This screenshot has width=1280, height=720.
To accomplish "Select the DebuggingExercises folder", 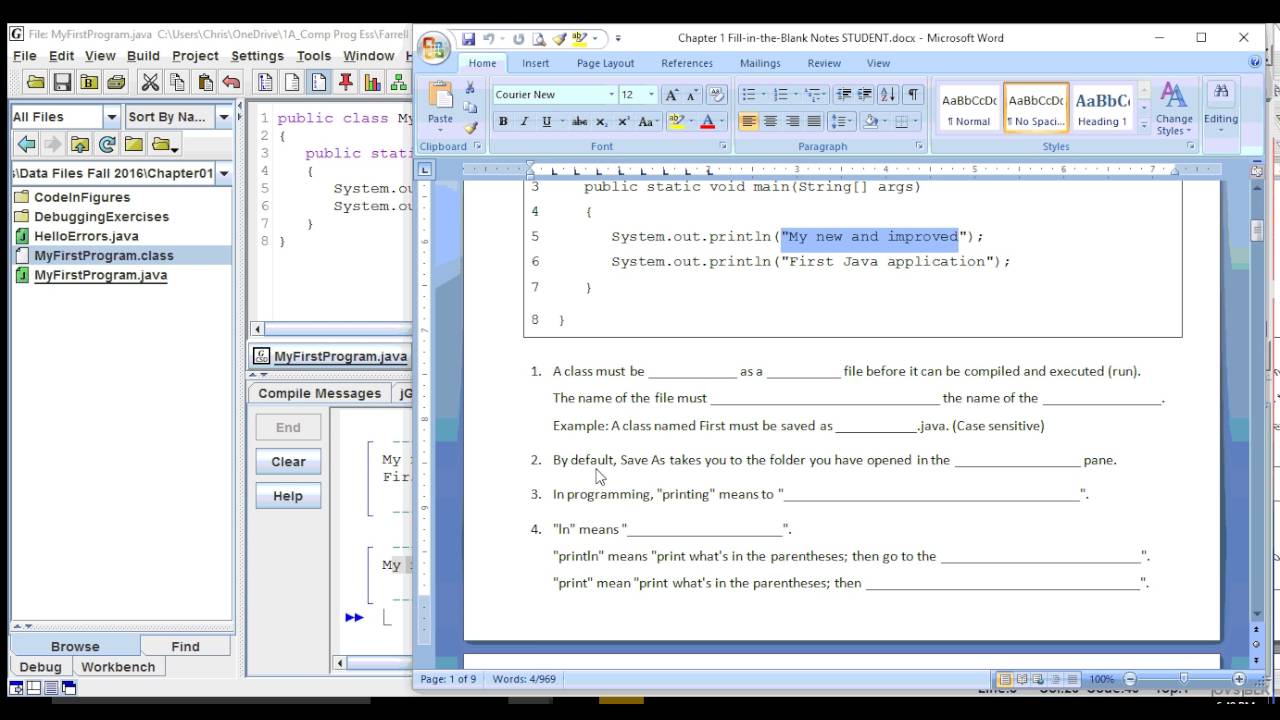I will click(101, 216).
